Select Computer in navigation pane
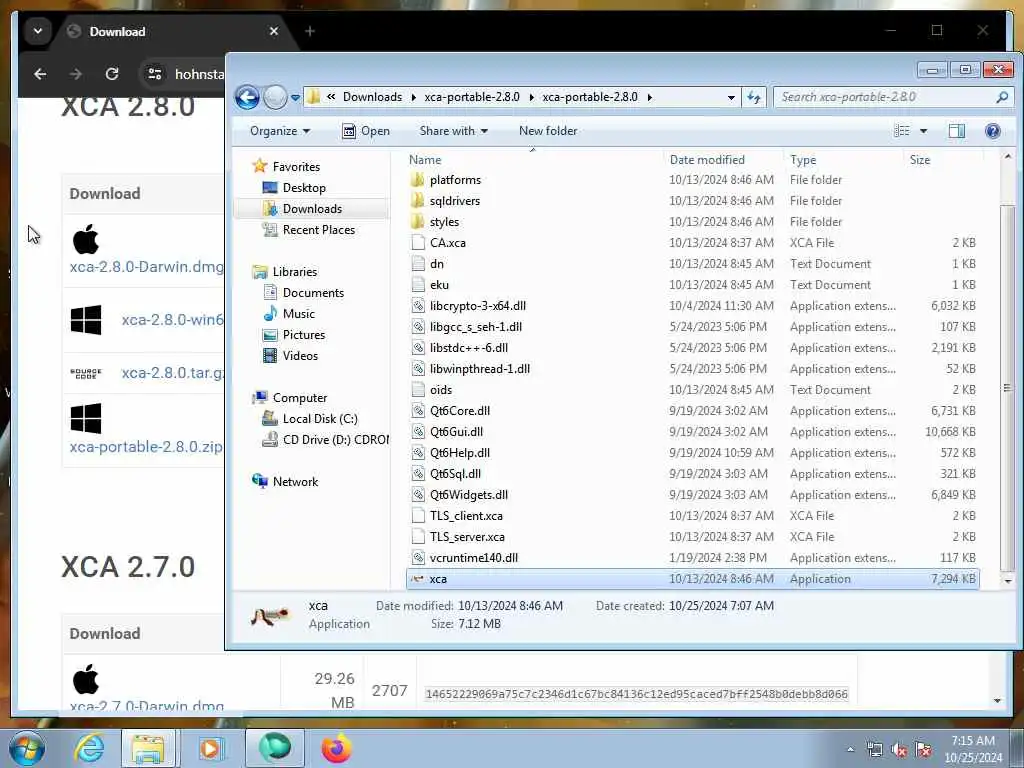This screenshot has width=1024, height=768. pos(290,398)
